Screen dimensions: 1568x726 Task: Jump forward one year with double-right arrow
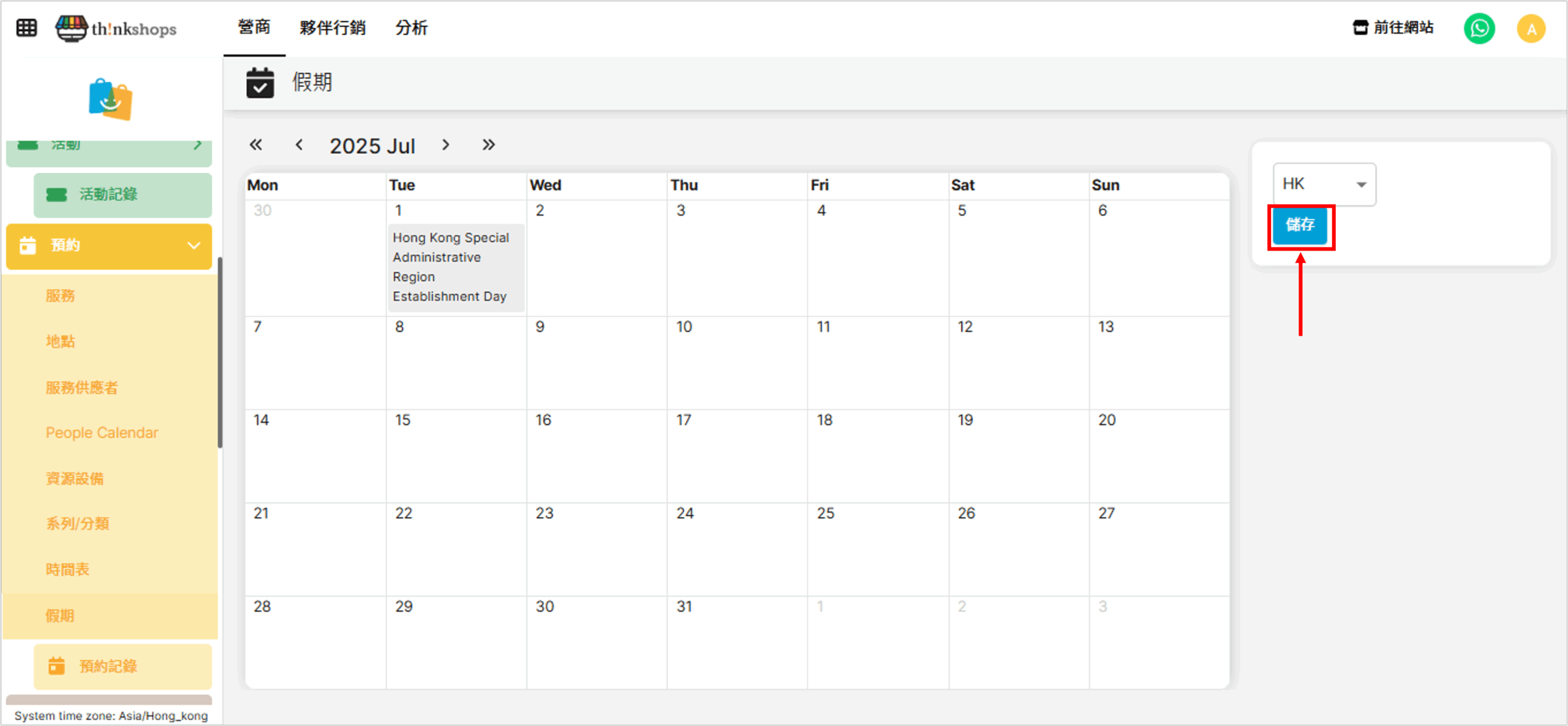[x=488, y=145]
